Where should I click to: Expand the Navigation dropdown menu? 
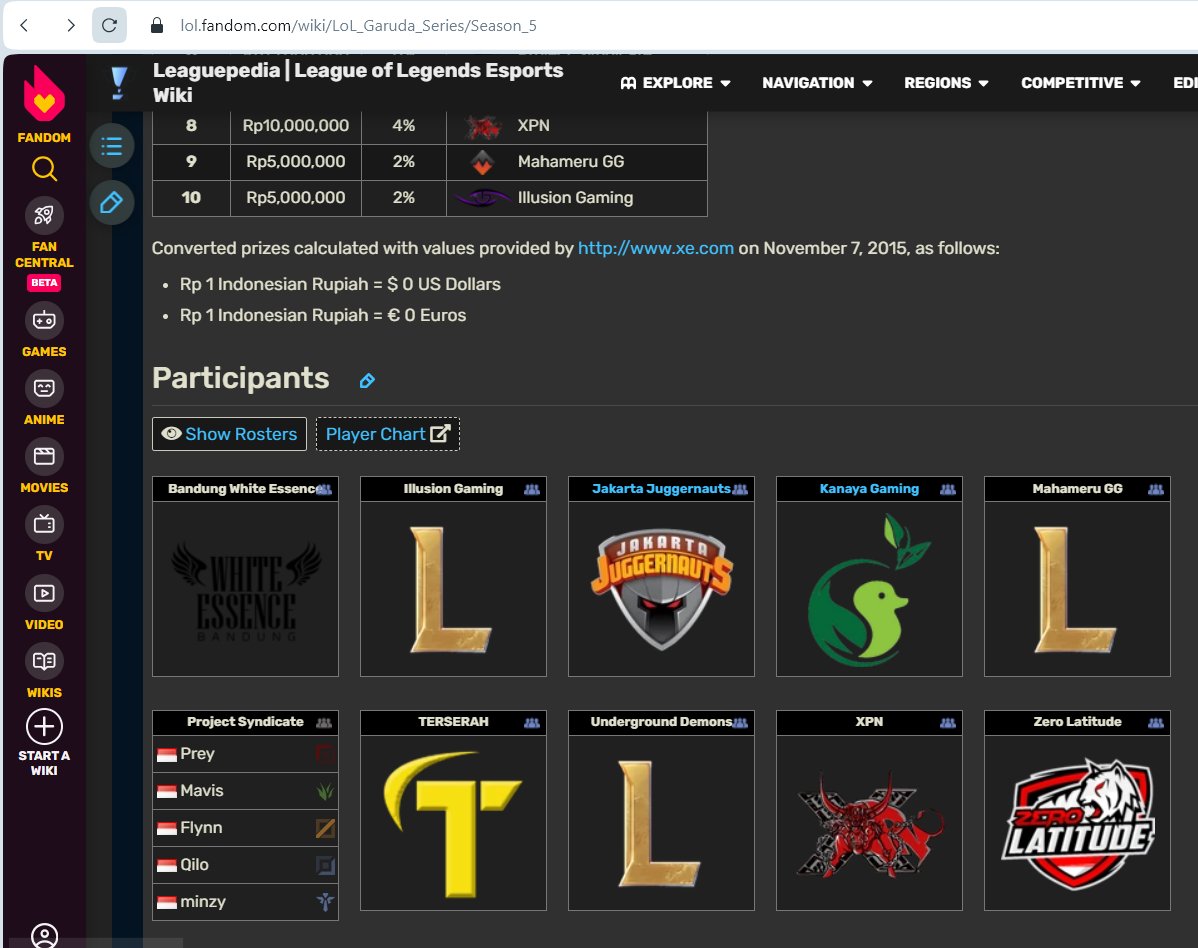[x=817, y=83]
